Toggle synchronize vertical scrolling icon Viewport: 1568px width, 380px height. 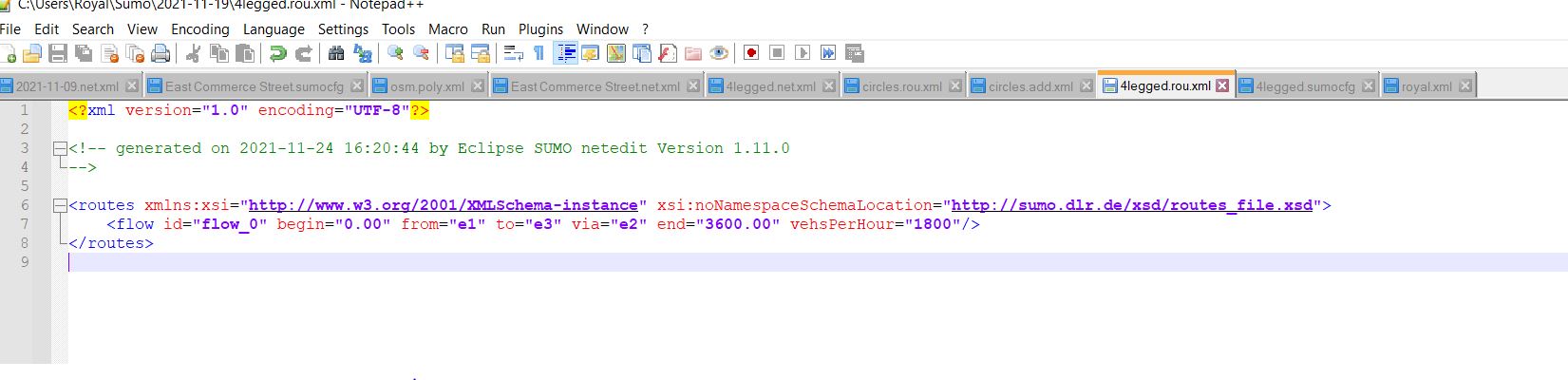tap(454, 53)
